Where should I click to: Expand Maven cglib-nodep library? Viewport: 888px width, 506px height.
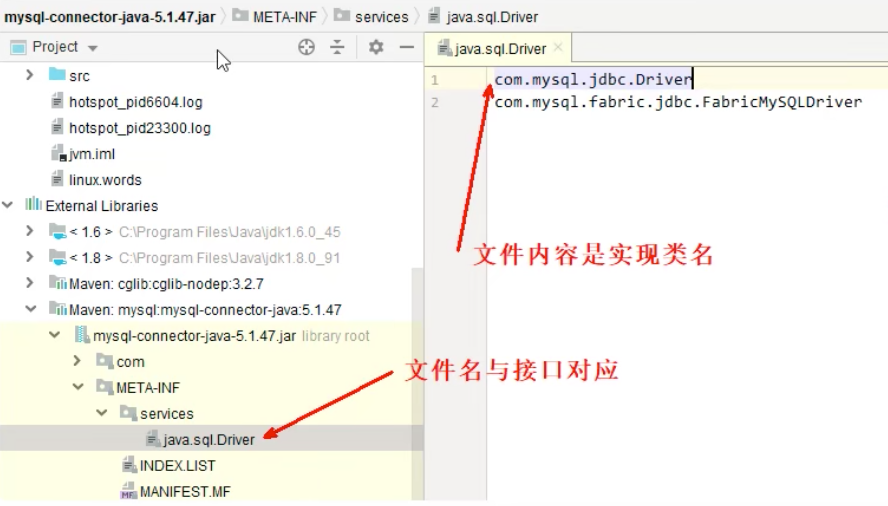point(30,283)
